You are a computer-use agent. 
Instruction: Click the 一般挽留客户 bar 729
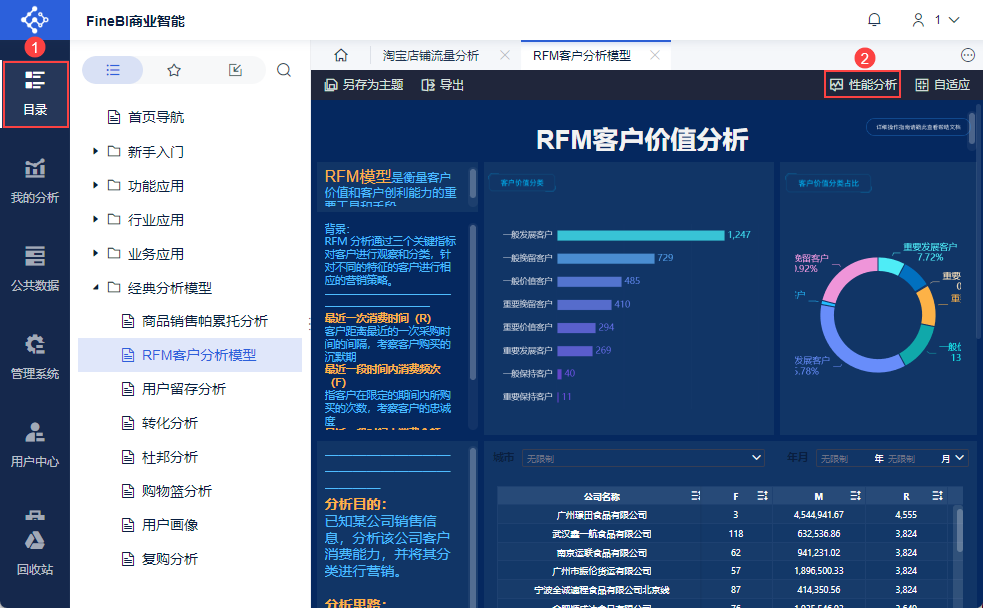[606, 258]
